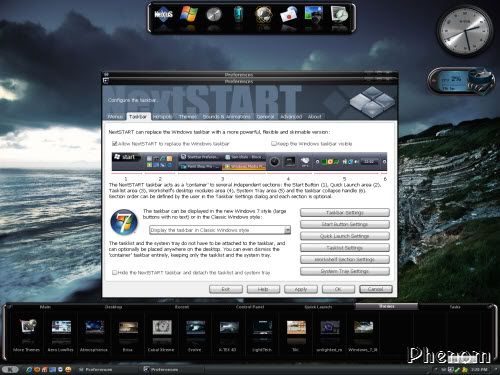
Task: Cancel the Preferences dialog
Action: [x=376, y=289]
